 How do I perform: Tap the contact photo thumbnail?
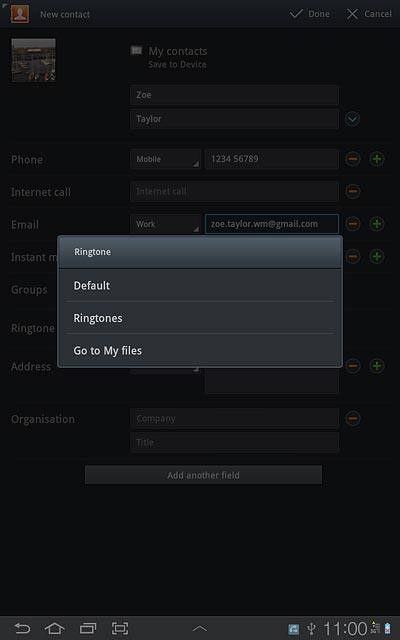pyautogui.click(x=33, y=60)
